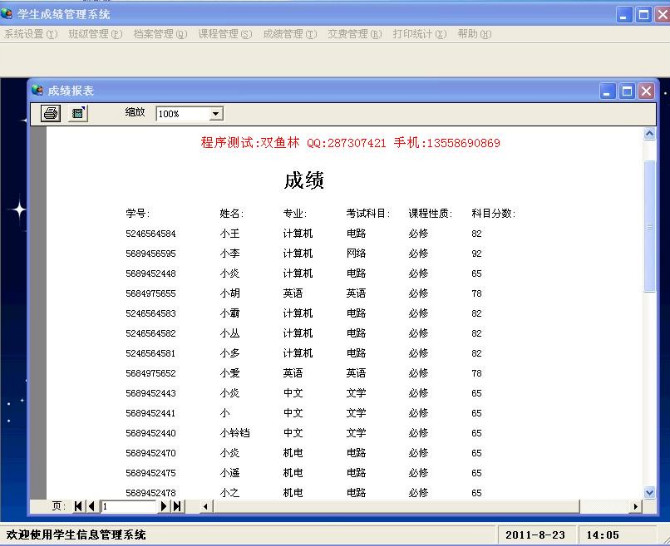The height and width of the screenshot is (546, 670).
Task: Click the name 小李
Action: 230,254
